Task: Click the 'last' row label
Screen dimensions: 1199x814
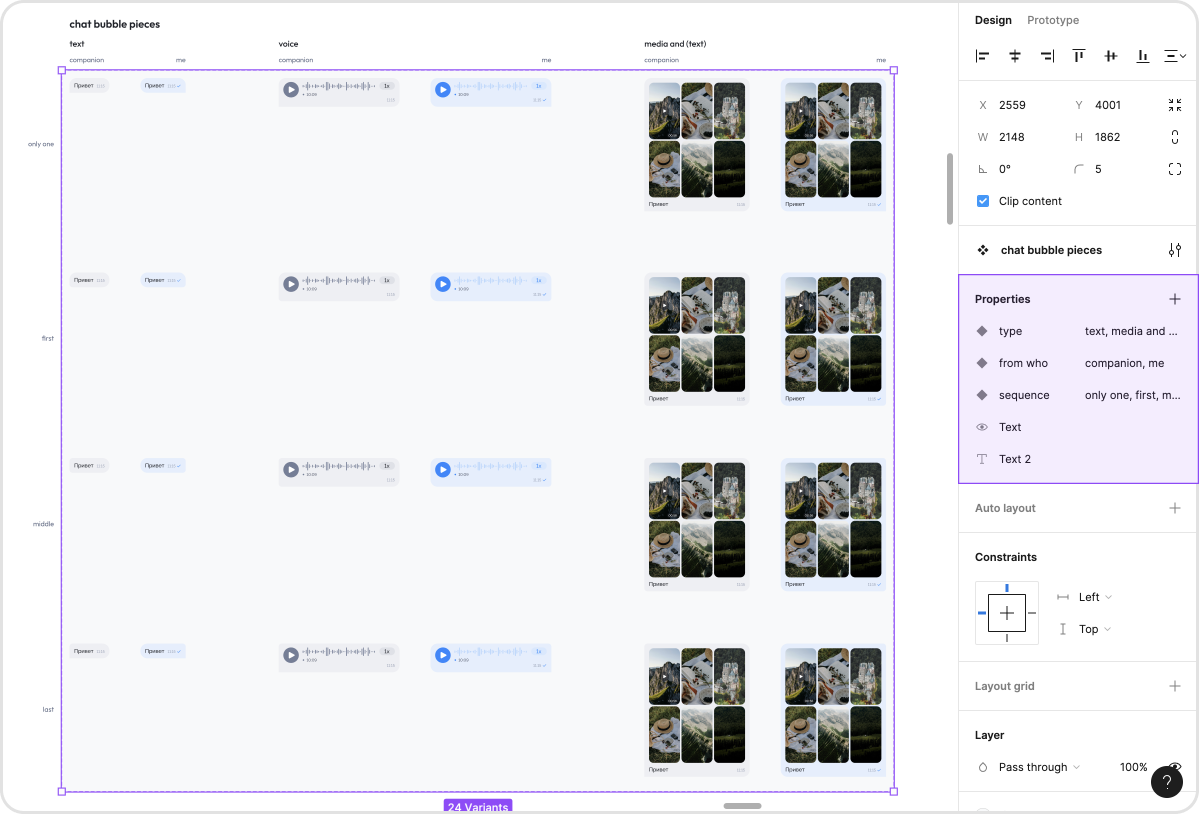Action: coord(48,710)
